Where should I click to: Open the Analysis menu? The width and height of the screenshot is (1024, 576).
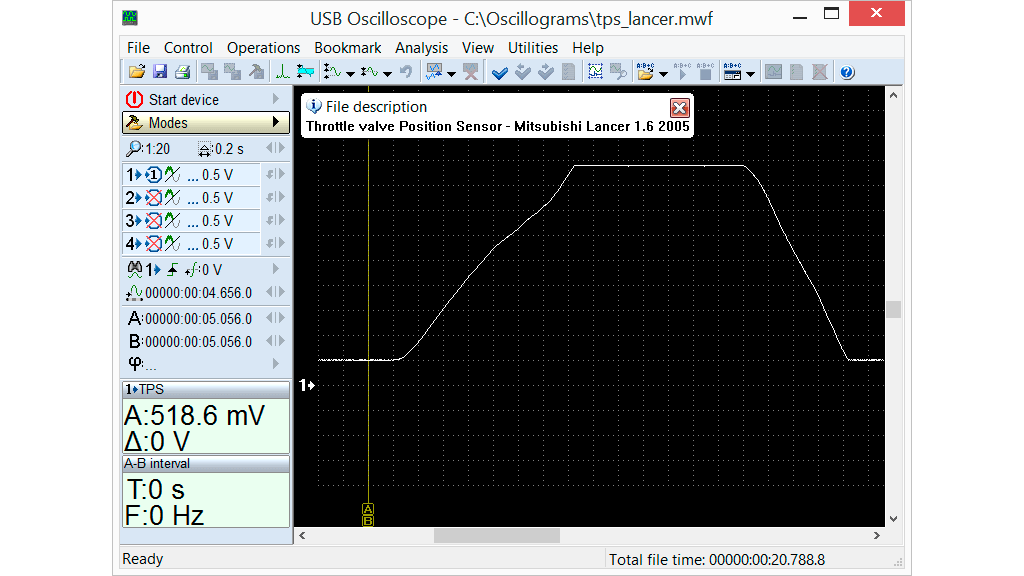click(x=421, y=48)
